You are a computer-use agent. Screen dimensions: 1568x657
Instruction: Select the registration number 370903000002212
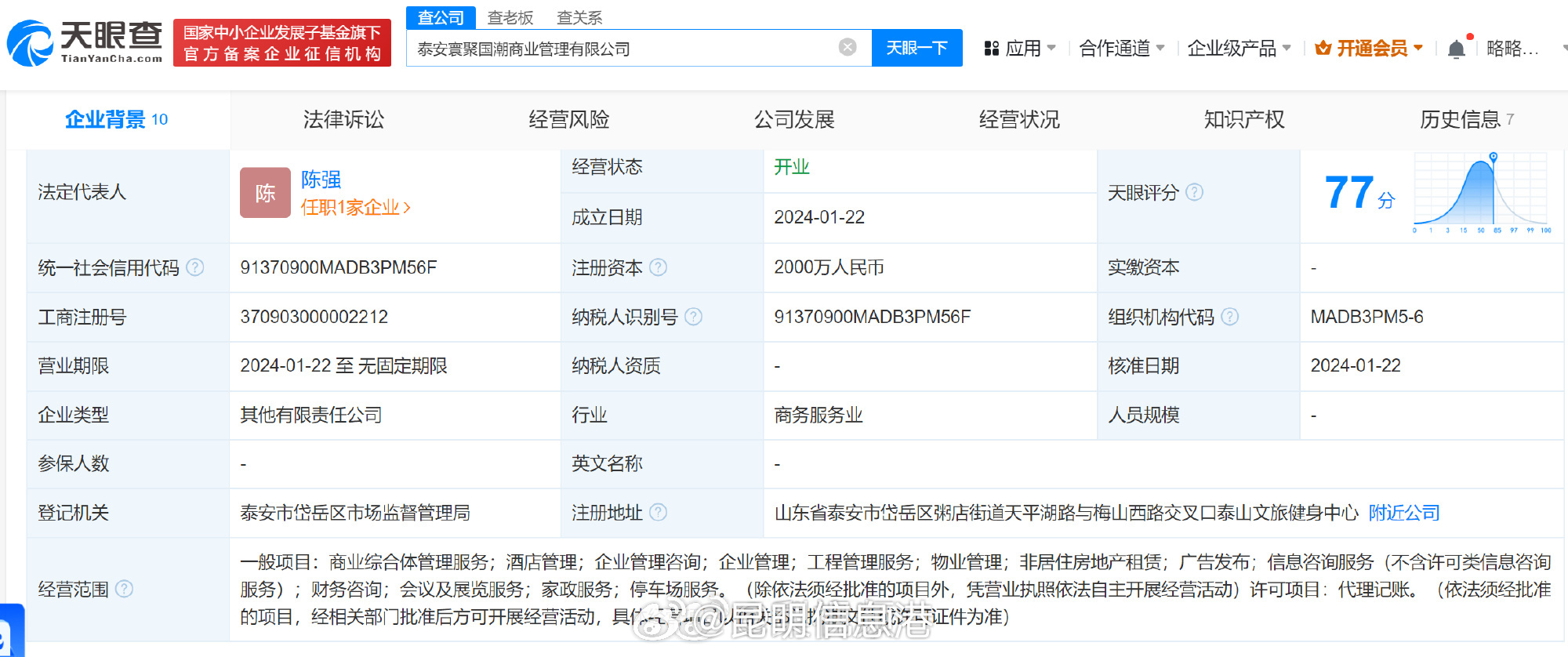pos(314,317)
